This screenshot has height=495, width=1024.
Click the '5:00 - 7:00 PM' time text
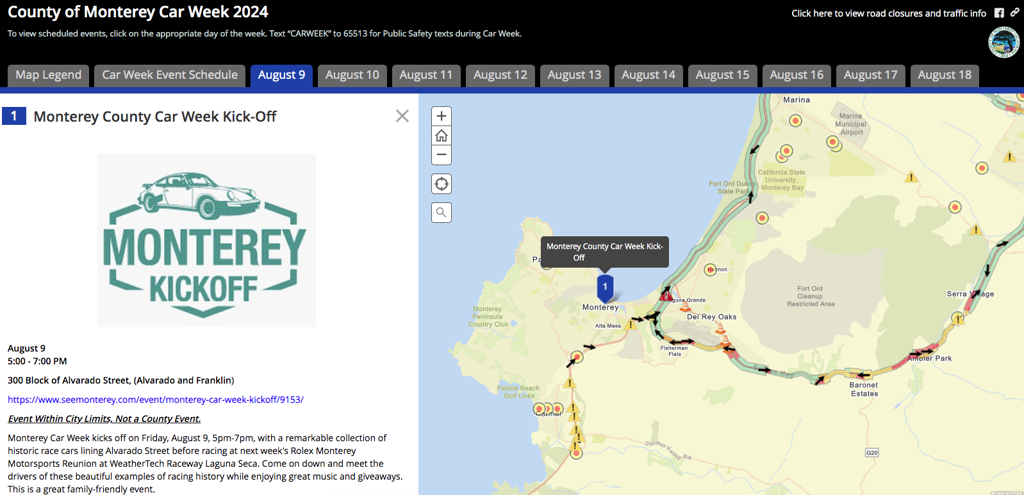pyautogui.click(x=37, y=360)
